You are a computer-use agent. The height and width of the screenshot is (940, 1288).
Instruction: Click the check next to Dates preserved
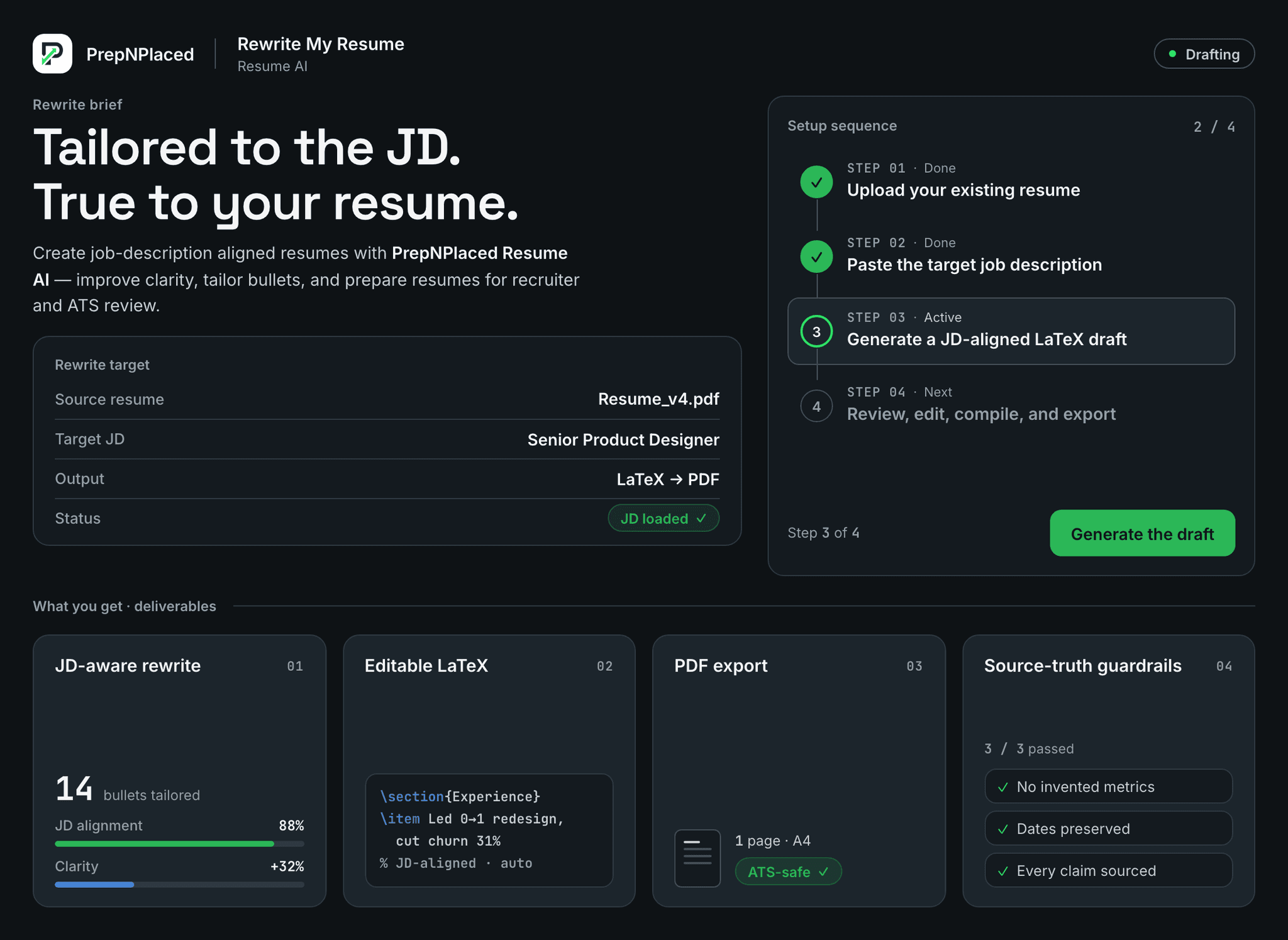tap(1003, 829)
